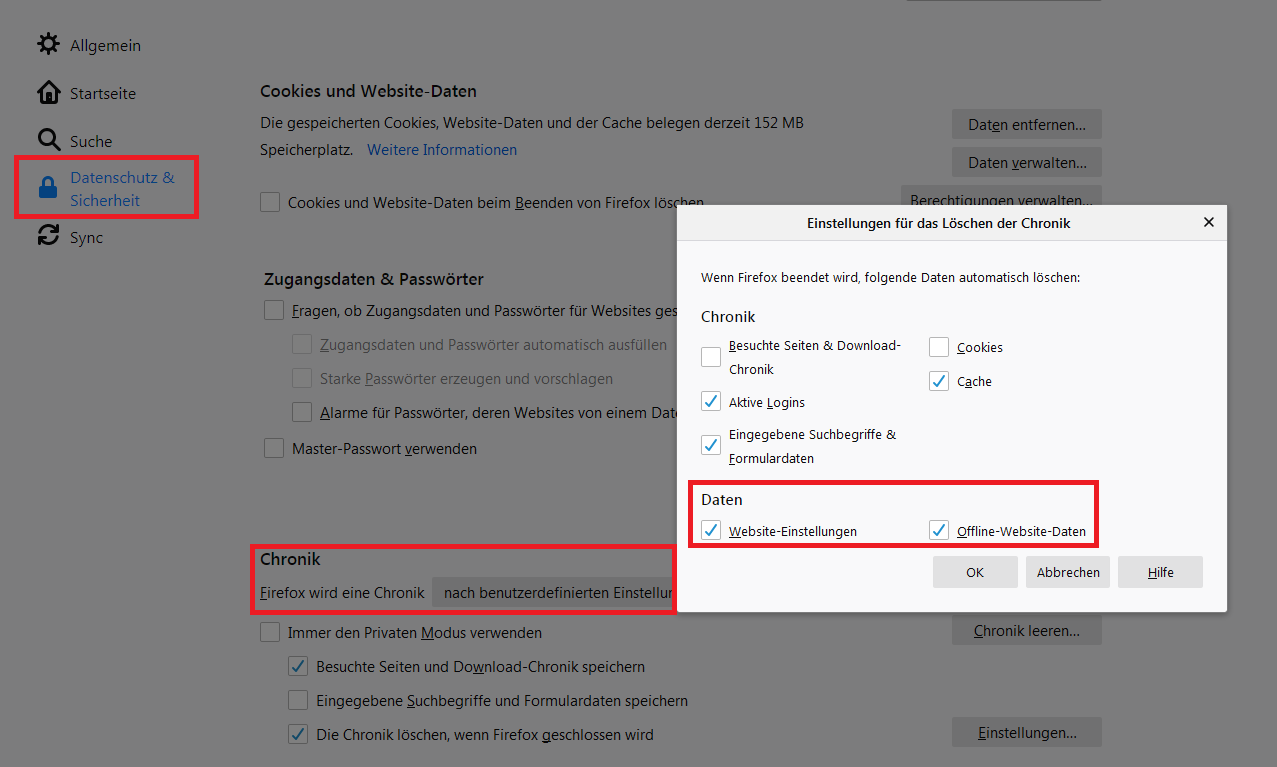Check Immer den Privaten Modus verwenden
Image resolution: width=1277 pixels, height=767 pixels.
click(x=270, y=632)
